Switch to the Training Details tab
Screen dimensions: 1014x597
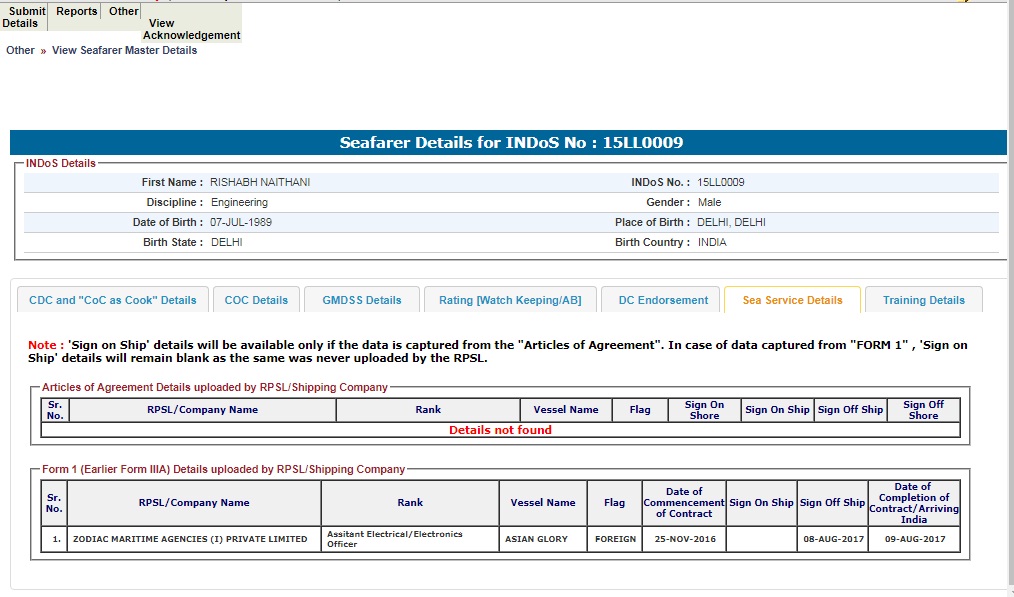(924, 300)
